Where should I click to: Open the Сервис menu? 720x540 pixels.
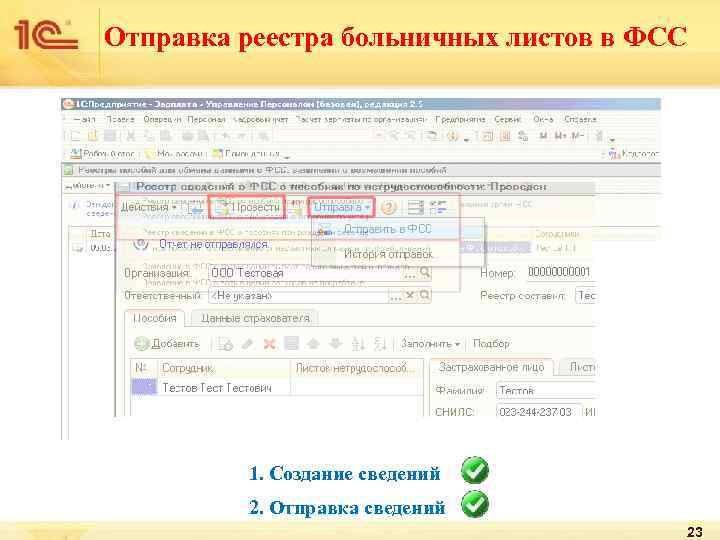tap(508, 119)
